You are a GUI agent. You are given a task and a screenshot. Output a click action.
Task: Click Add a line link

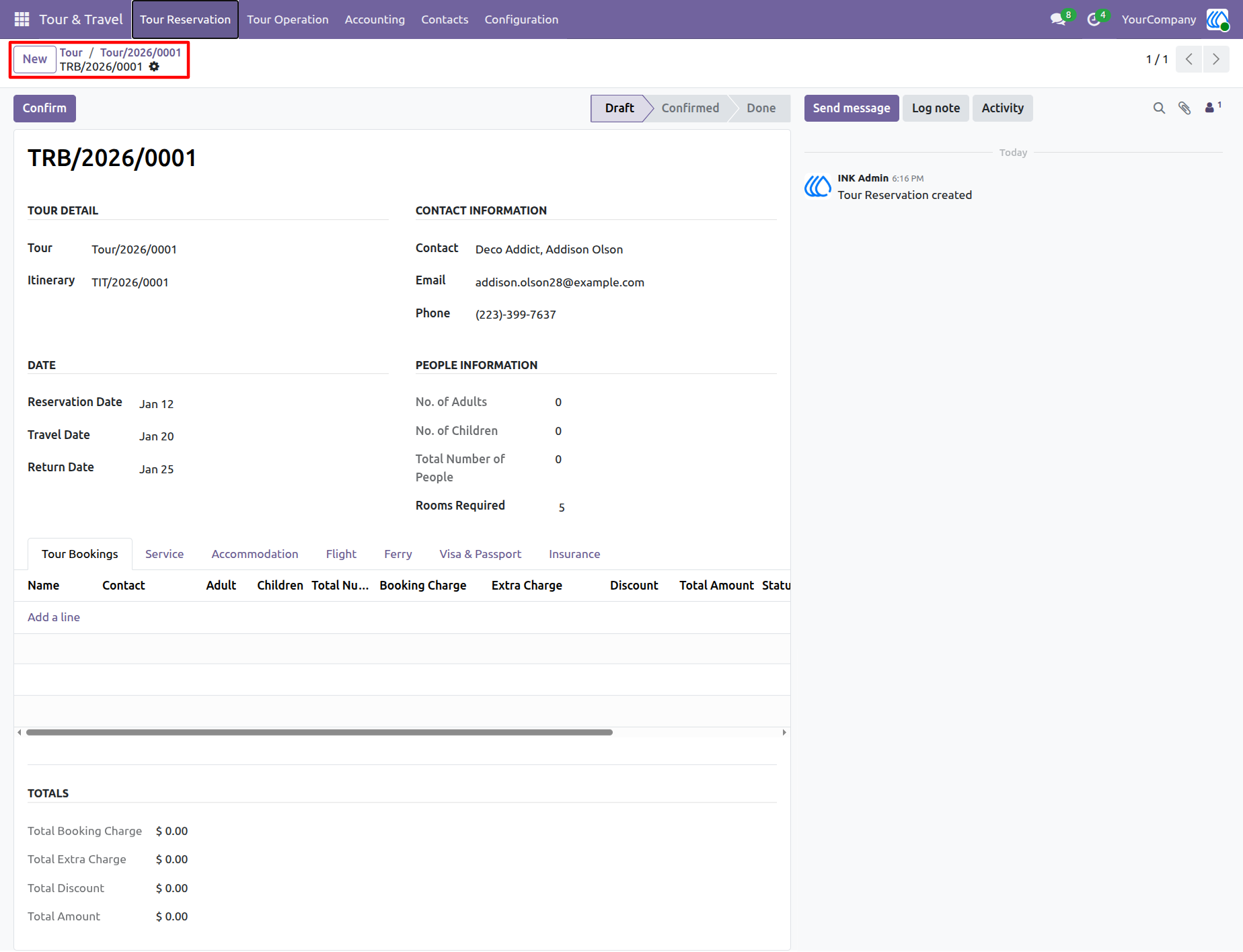click(54, 617)
